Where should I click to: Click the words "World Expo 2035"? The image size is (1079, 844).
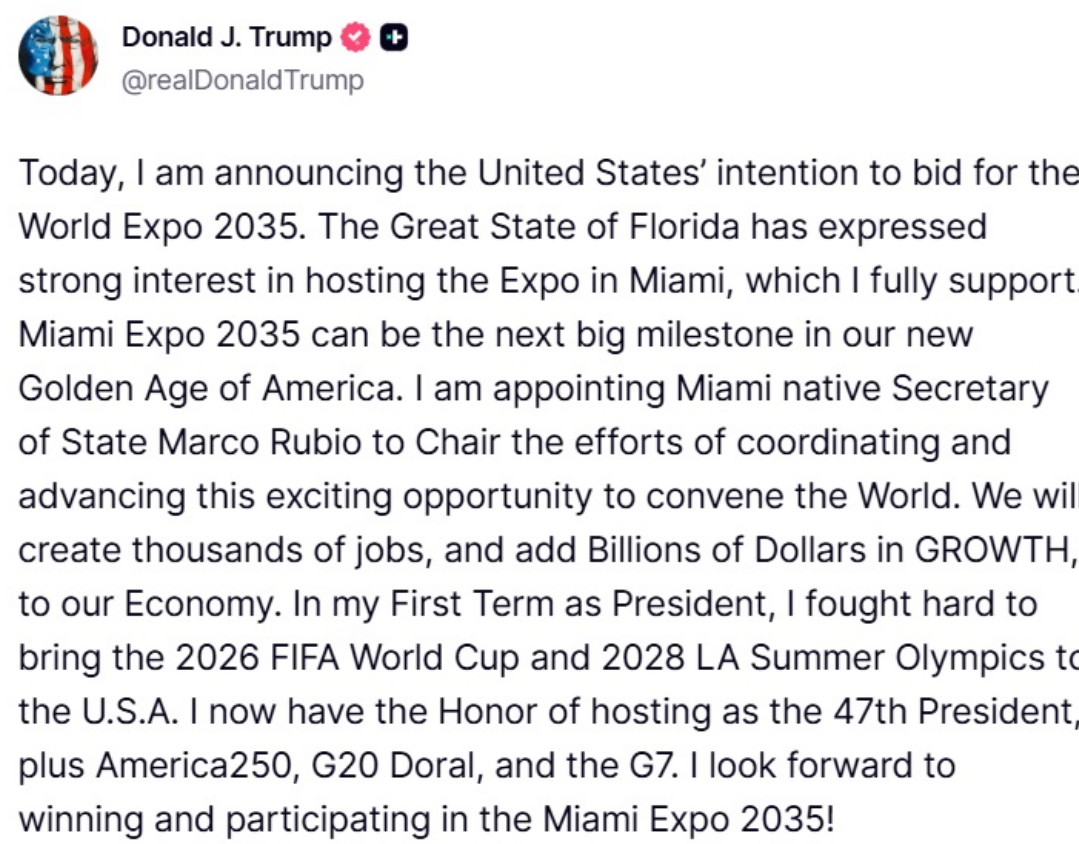point(160,226)
